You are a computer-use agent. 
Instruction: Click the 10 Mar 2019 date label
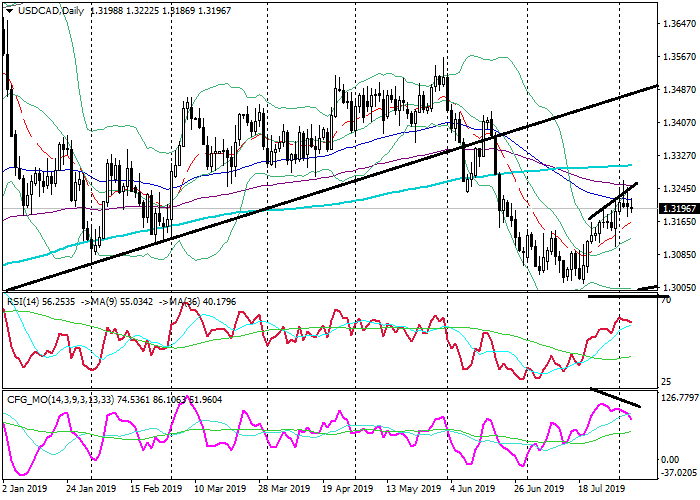[218, 491]
